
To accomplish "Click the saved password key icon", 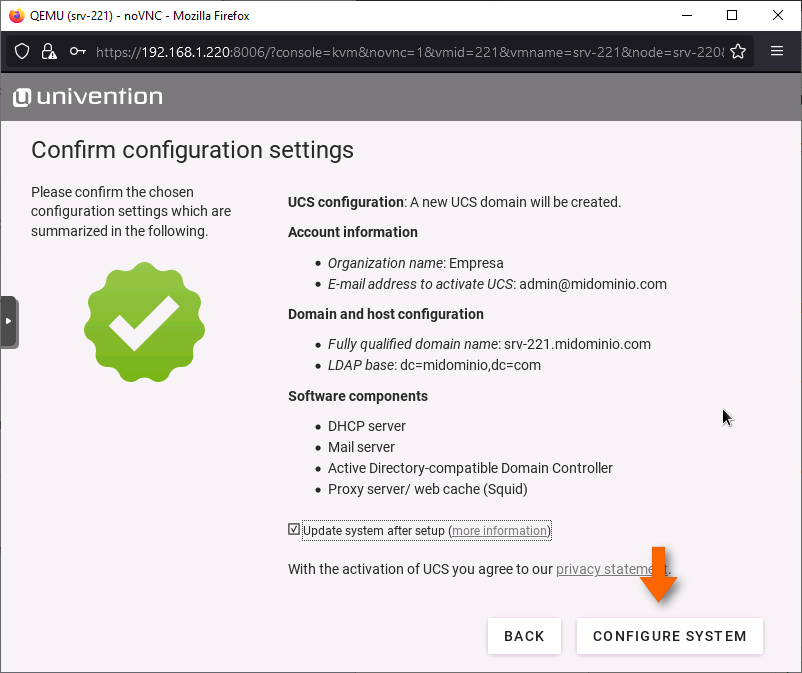I will 77,51.
